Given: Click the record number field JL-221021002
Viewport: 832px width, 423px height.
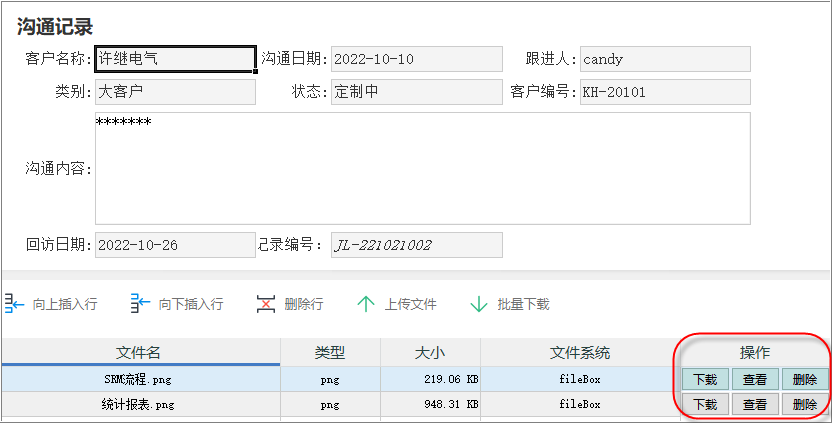Looking at the screenshot, I should [417, 245].
